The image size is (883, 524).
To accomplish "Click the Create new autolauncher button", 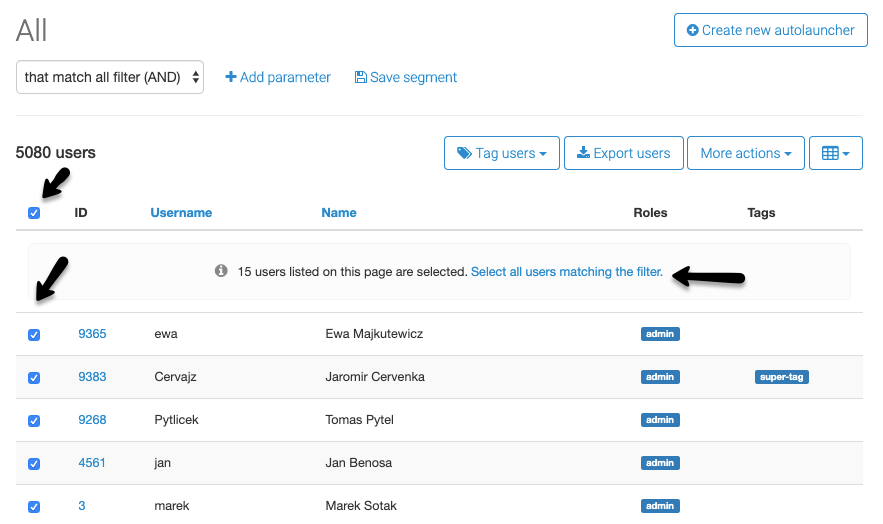I will click(x=770, y=30).
